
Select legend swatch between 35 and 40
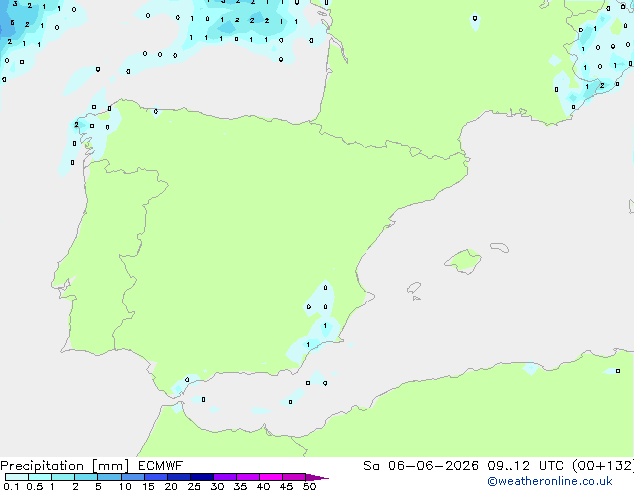click(247, 477)
